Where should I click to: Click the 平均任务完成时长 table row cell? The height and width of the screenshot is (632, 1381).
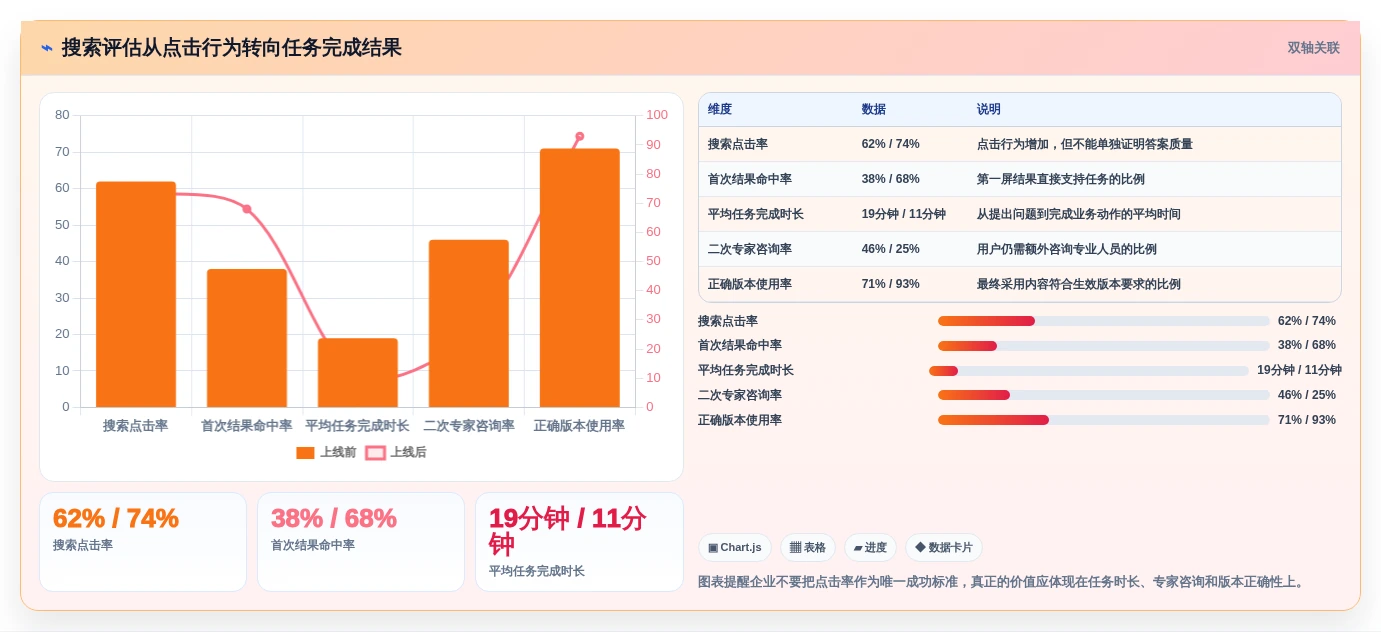(x=756, y=215)
